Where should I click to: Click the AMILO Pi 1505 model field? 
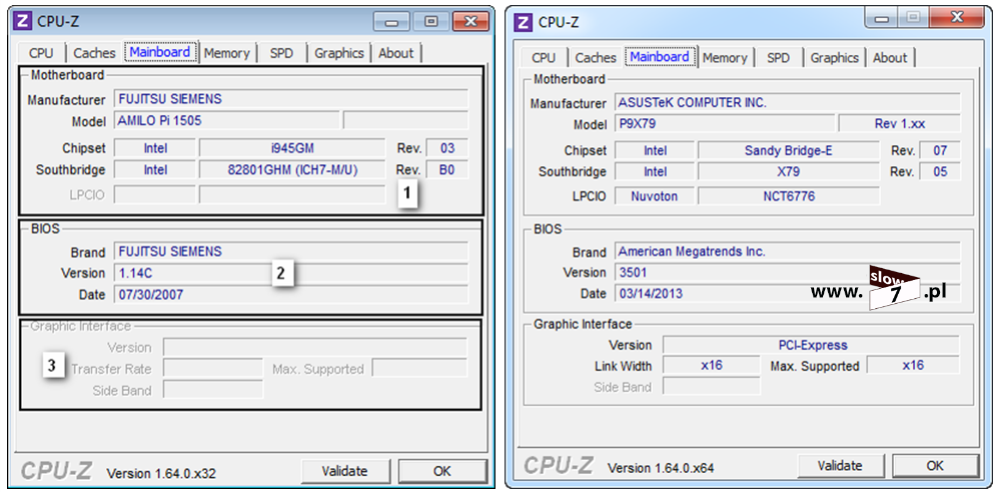coord(227,120)
